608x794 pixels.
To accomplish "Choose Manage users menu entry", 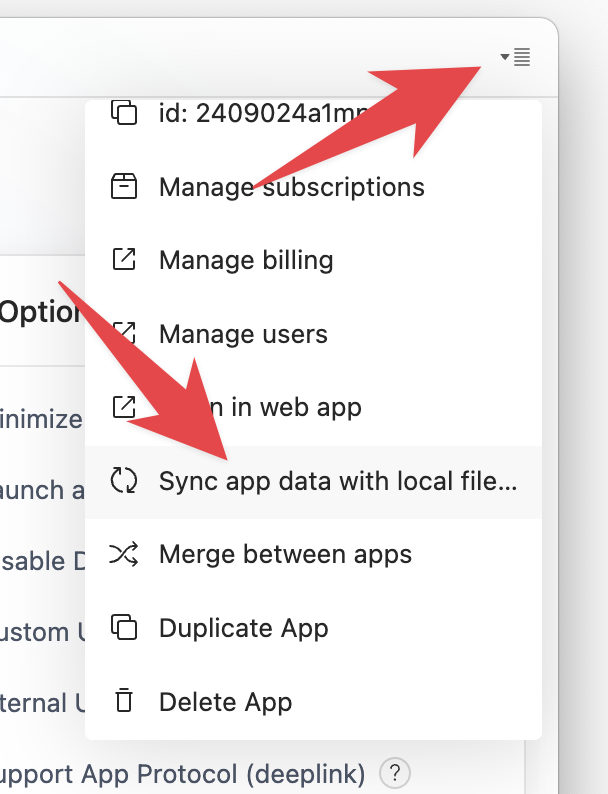I will tap(313, 334).
